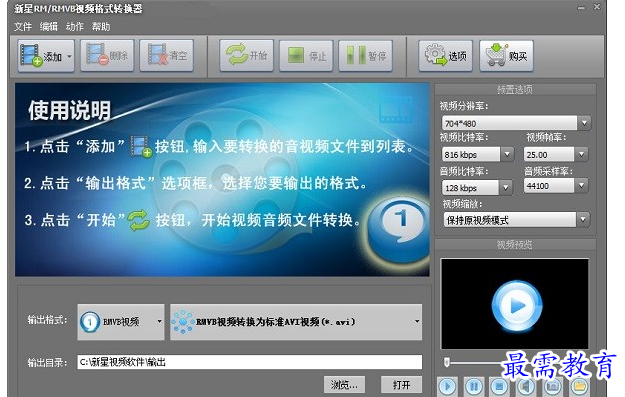Image resolution: width=625 pixels, height=397 pixels.
Task: Open the 文件 menu
Action: [x=23, y=27]
